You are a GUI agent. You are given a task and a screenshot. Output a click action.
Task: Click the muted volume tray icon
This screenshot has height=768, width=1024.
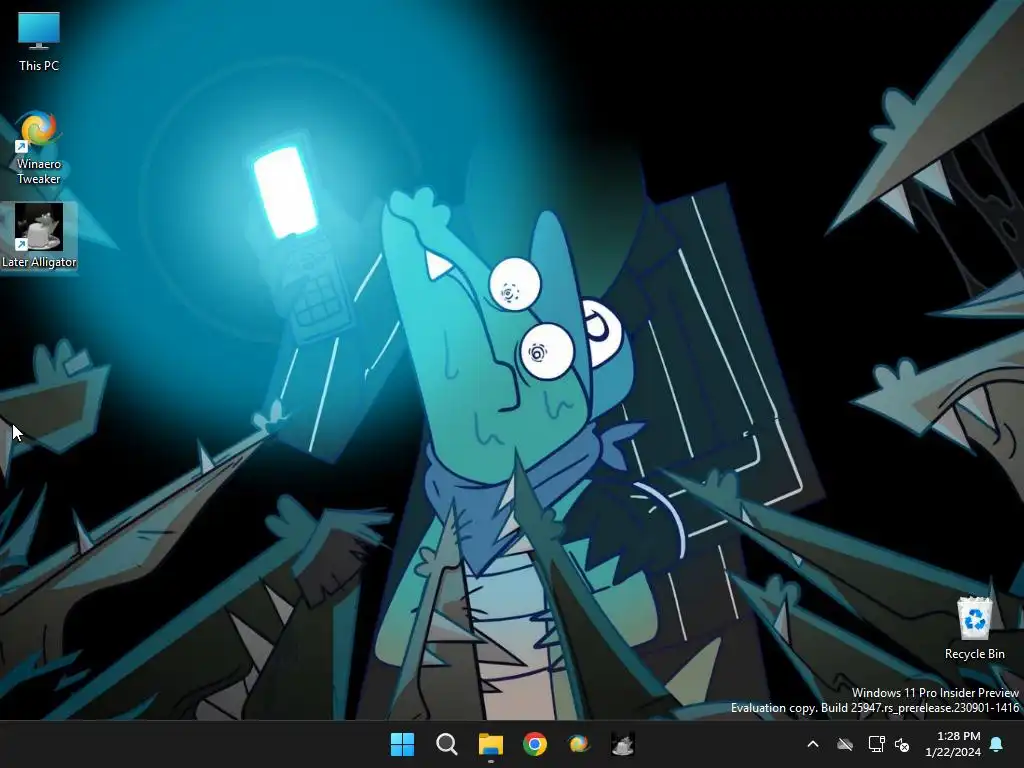[902, 744]
